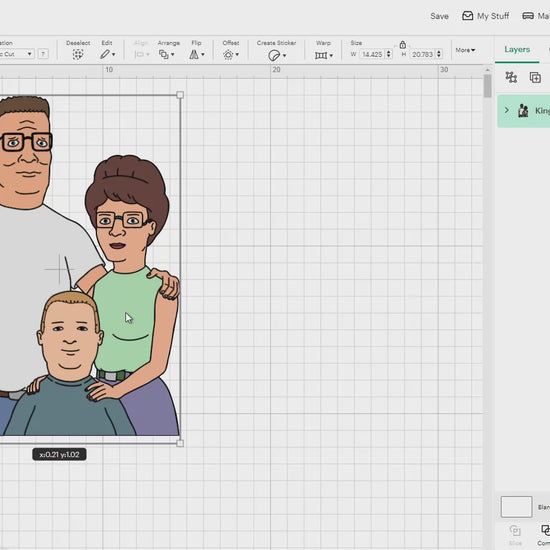The width and height of the screenshot is (550, 550).
Task: Click the My Stuff envelope icon
Action: tap(467, 16)
